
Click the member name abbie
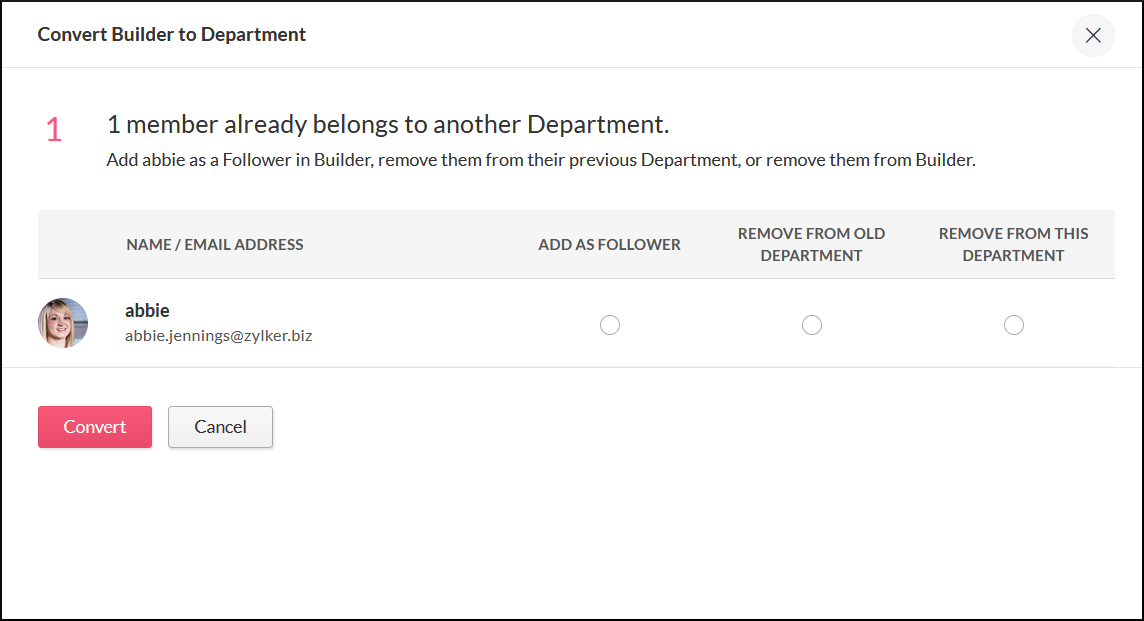[x=147, y=311]
